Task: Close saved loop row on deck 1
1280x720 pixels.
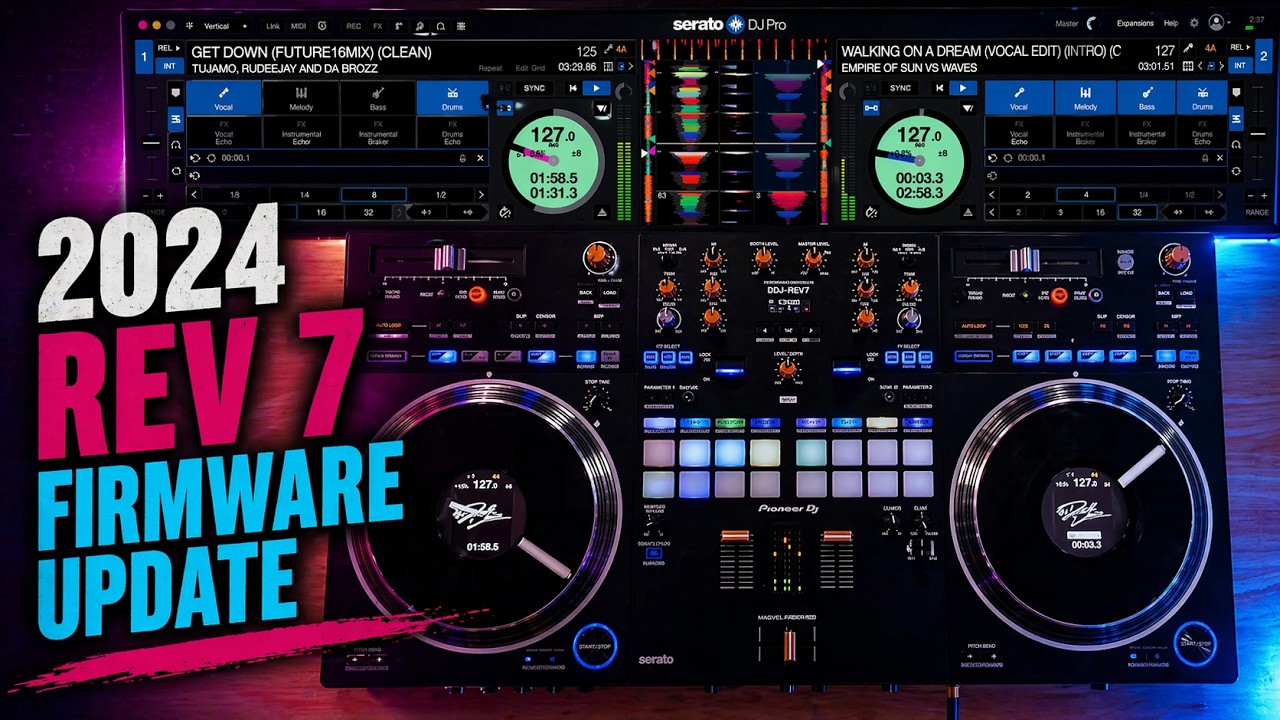Action: pyautogui.click(x=480, y=158)
